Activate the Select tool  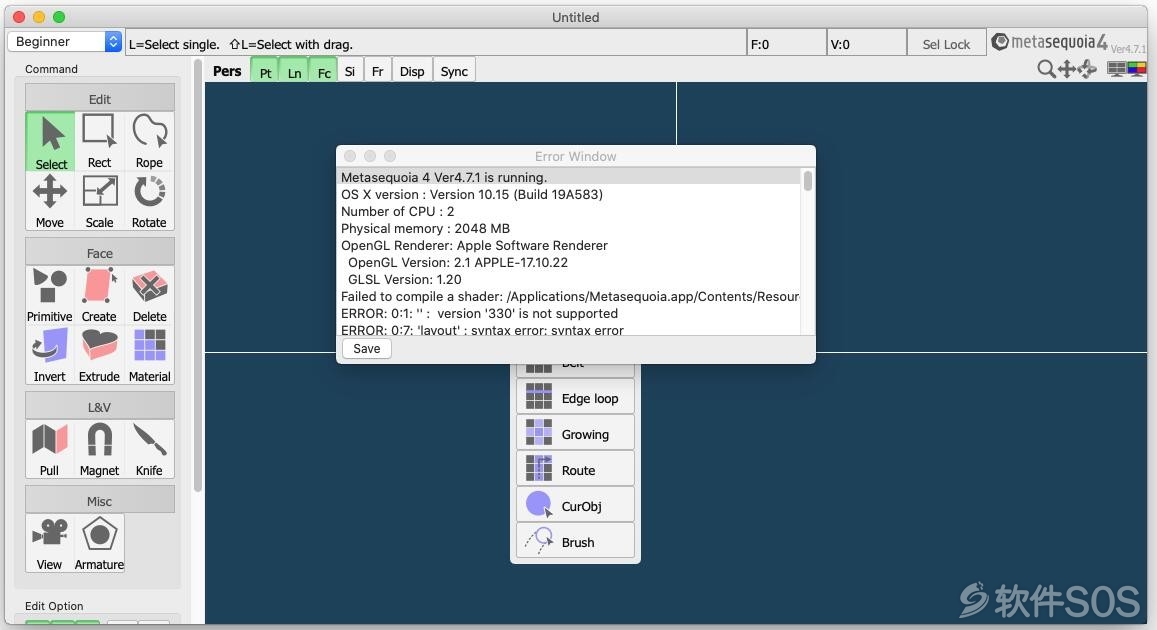tap(50, 142)
